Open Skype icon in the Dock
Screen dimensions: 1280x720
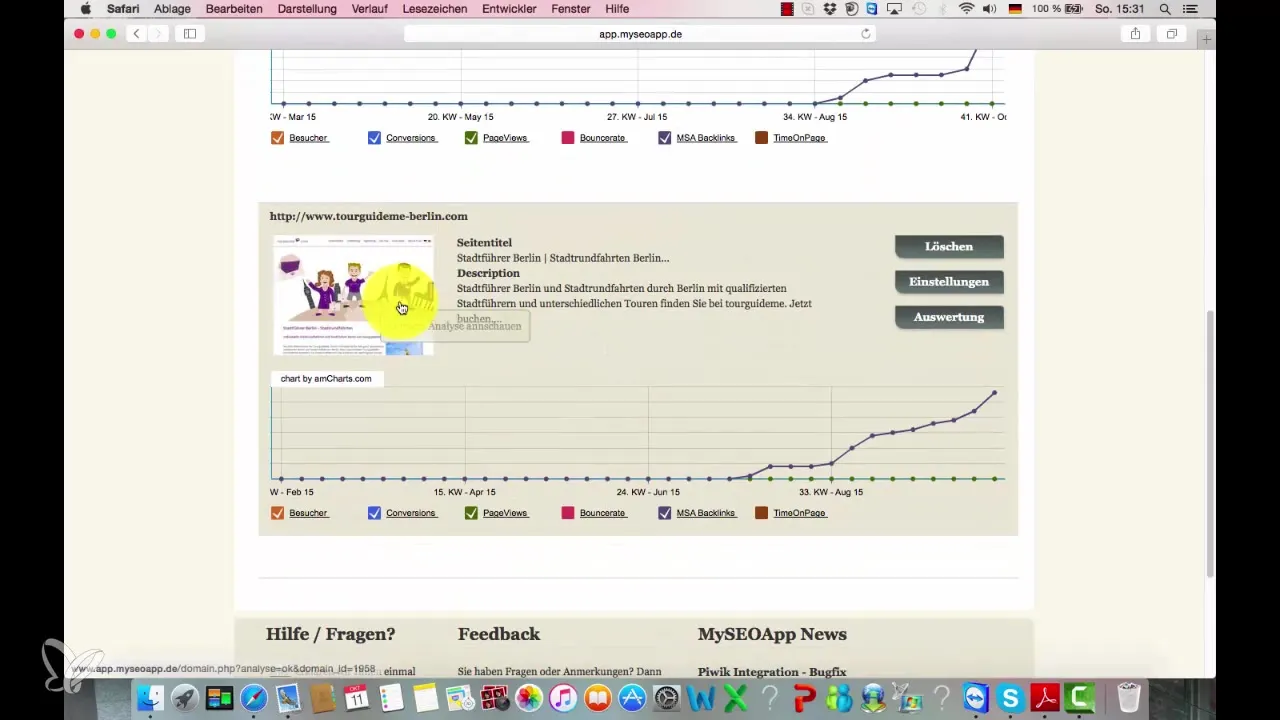click(1011, 697)
